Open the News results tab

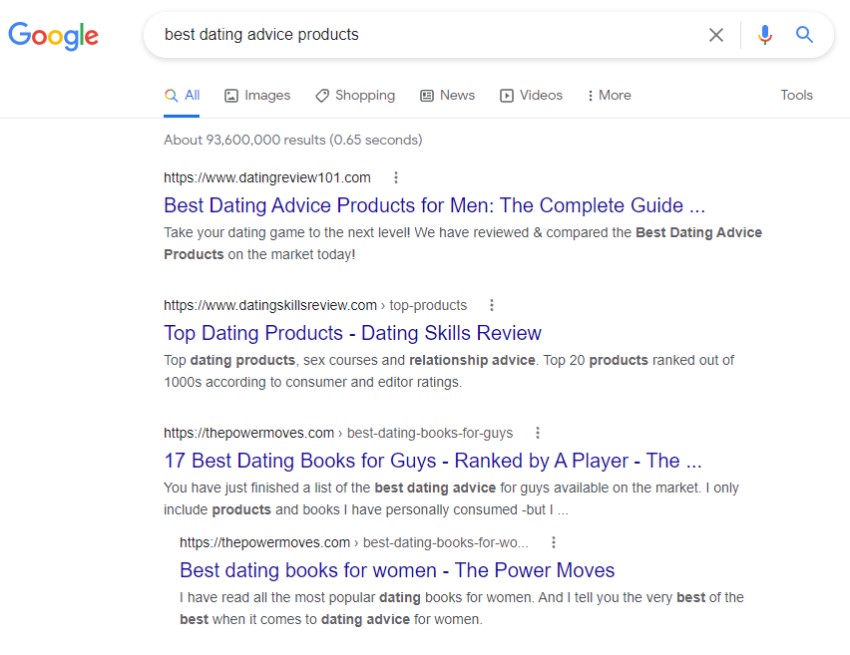(x=447, y=95)
